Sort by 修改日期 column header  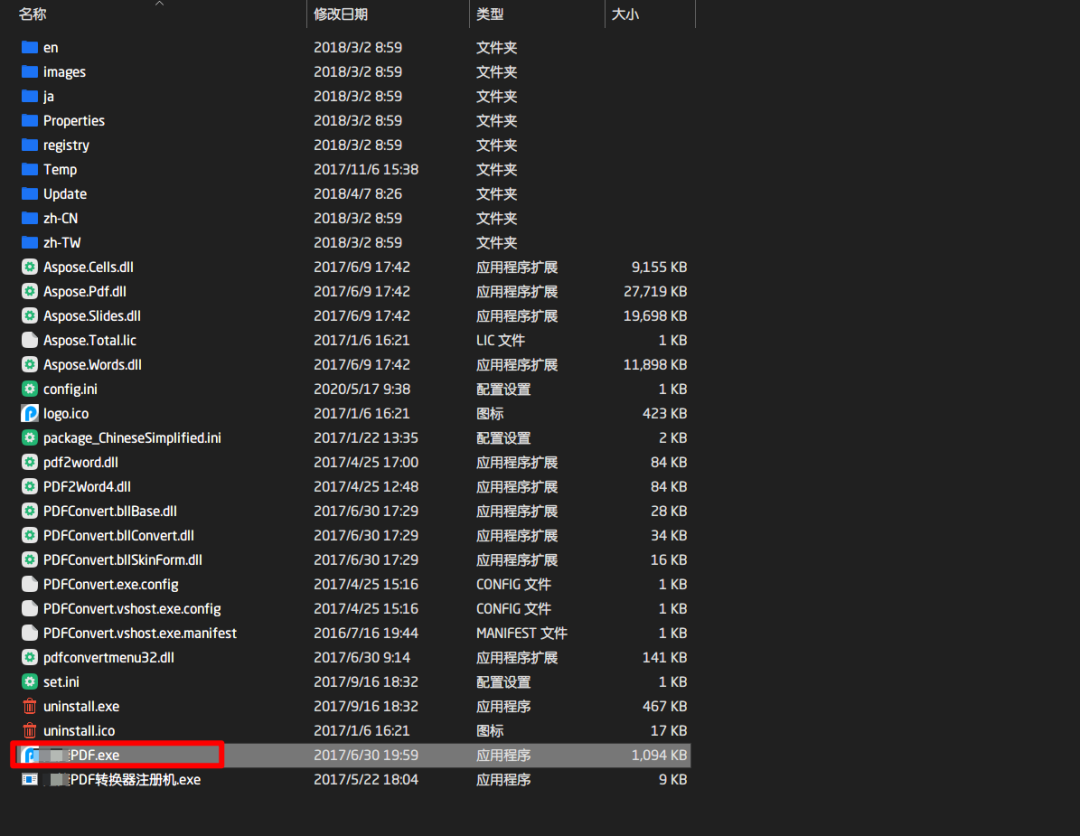click(x=340, y=14)
